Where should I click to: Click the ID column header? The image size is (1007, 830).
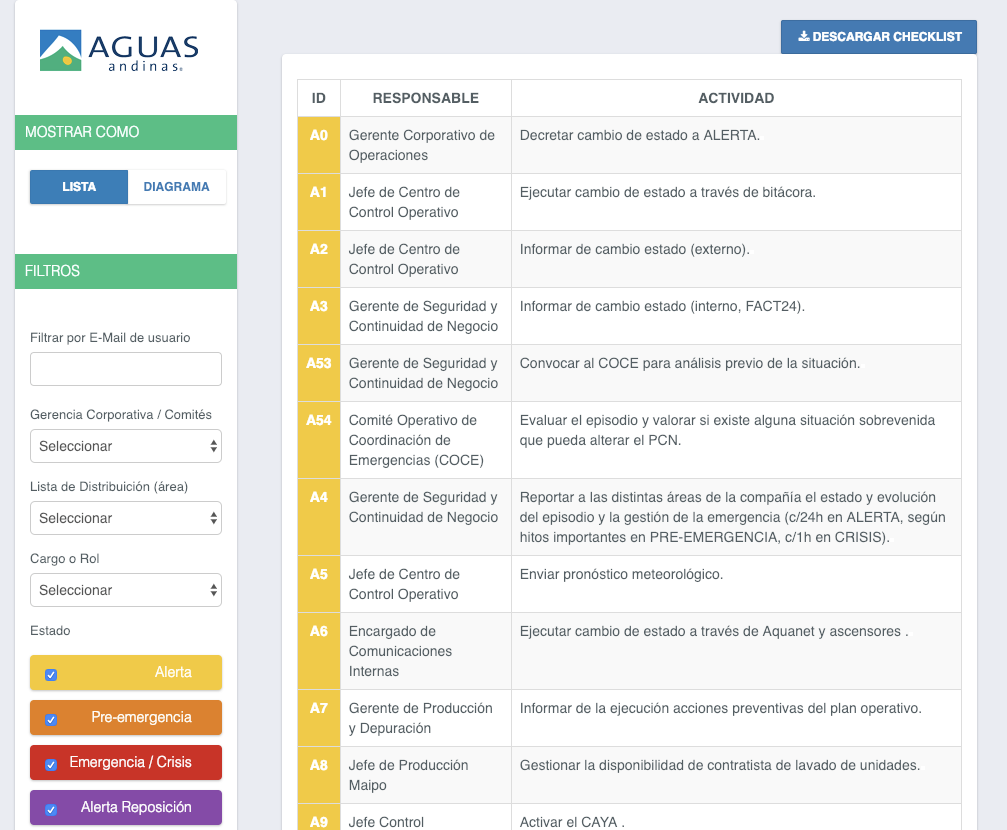click(319, 98)
